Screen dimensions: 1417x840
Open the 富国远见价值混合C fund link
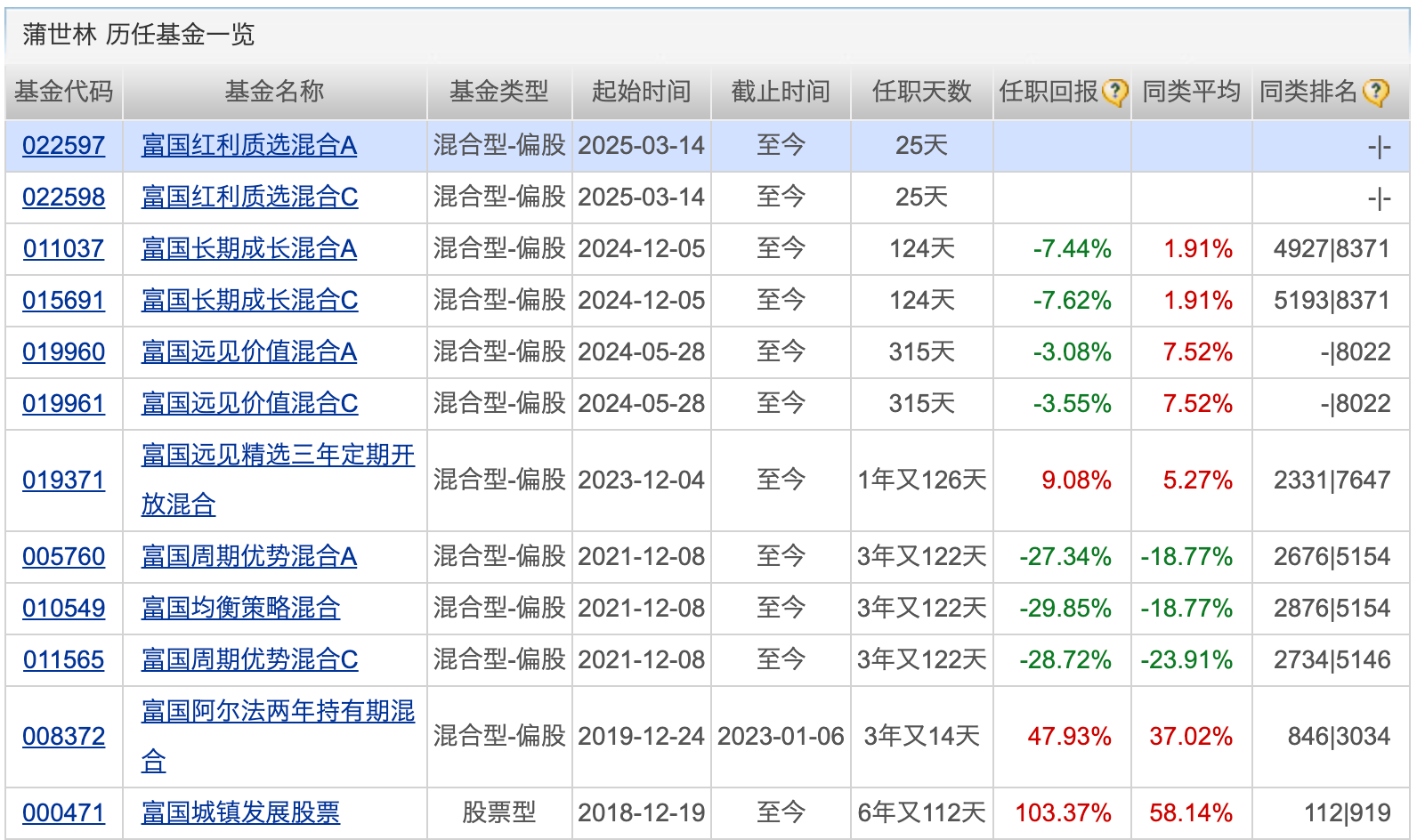point(249,403)
